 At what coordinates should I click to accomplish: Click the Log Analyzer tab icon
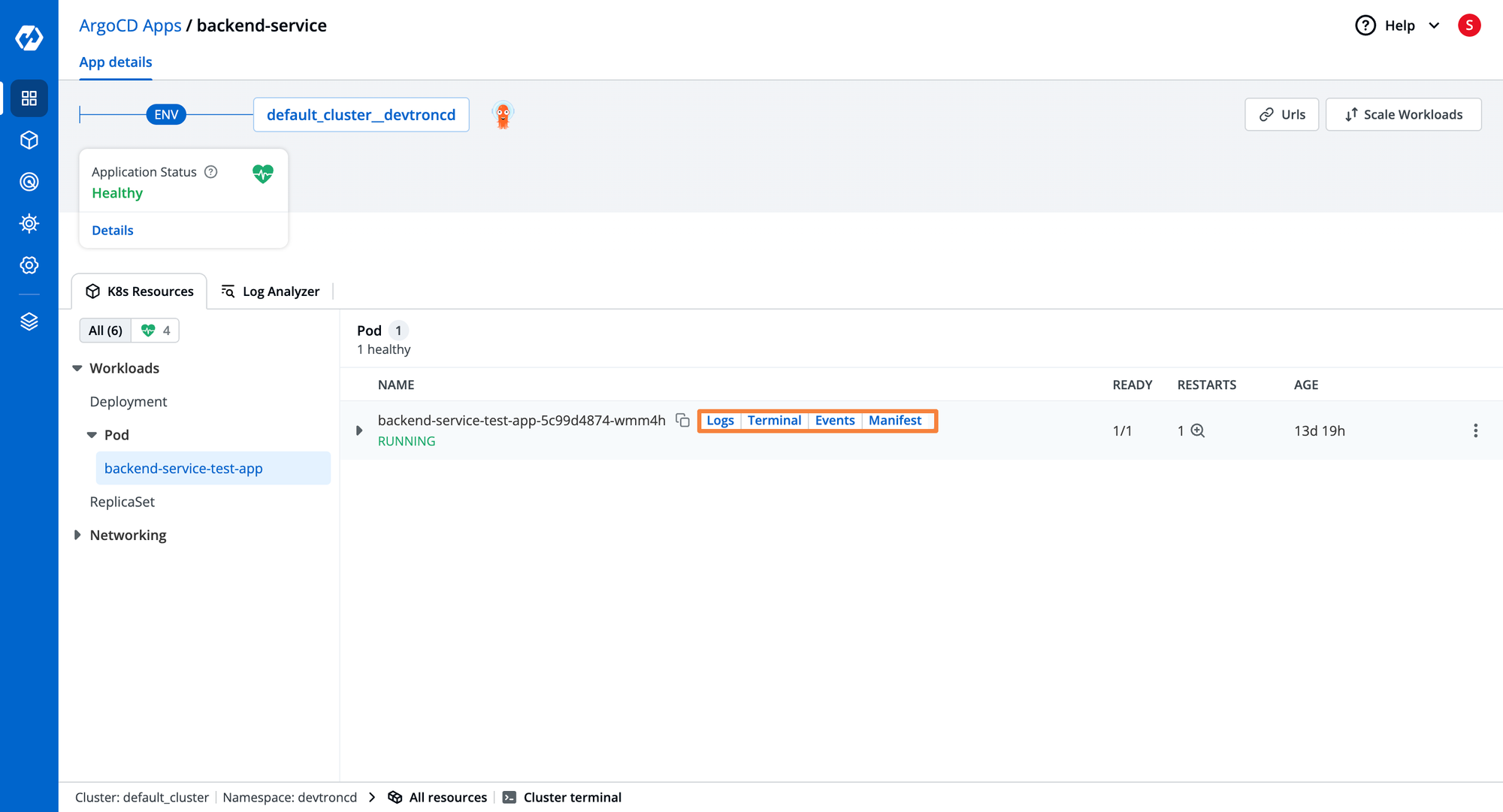coord(229,291)
